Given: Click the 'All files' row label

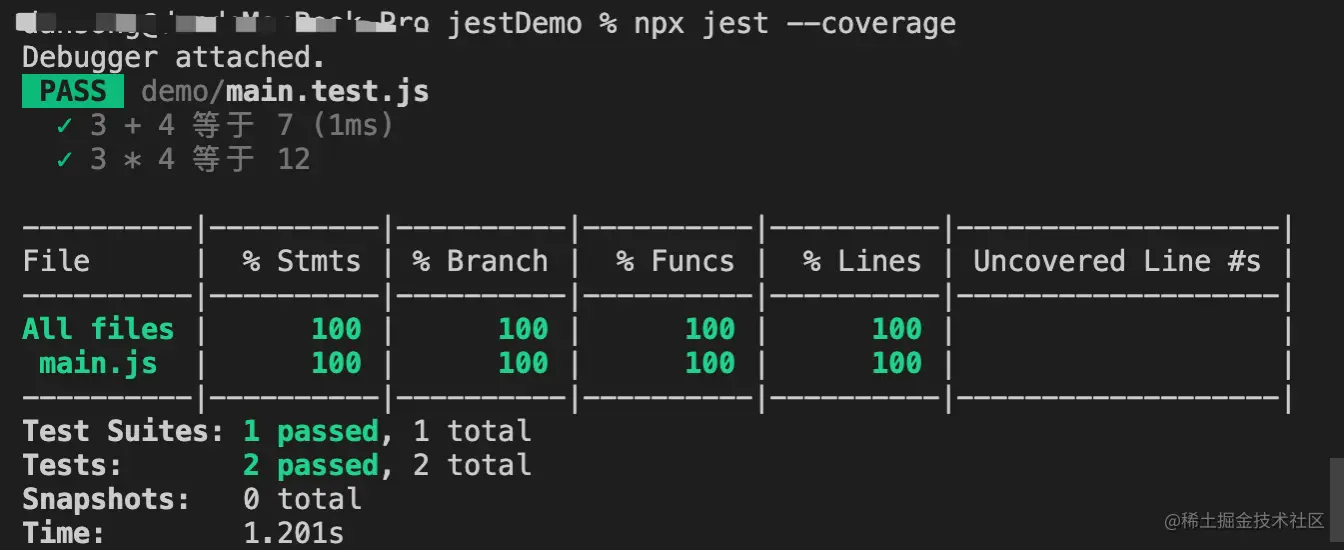Looking at the screenshot, I should coord(98,329).
